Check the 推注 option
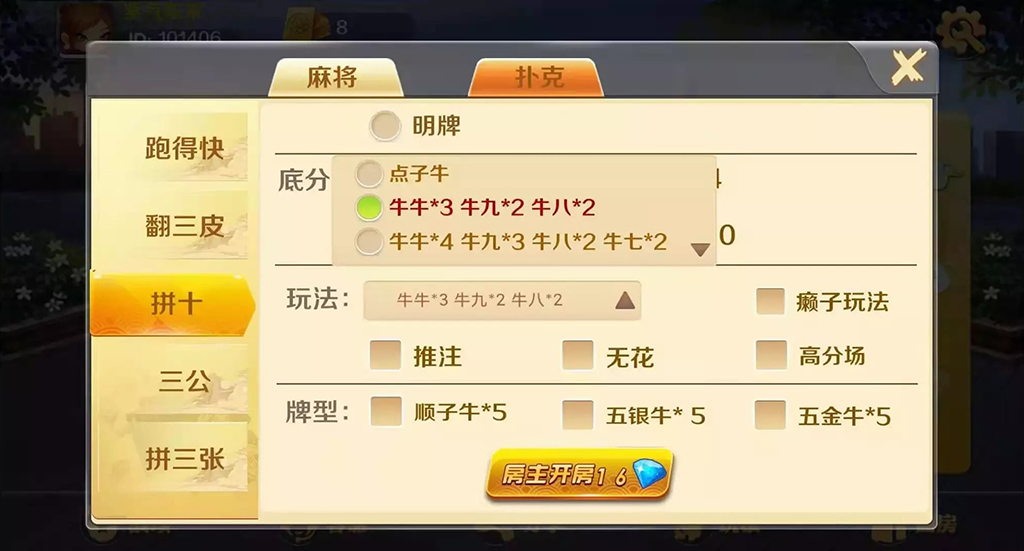The image size is (1024, 551). [x=385, y=355]
